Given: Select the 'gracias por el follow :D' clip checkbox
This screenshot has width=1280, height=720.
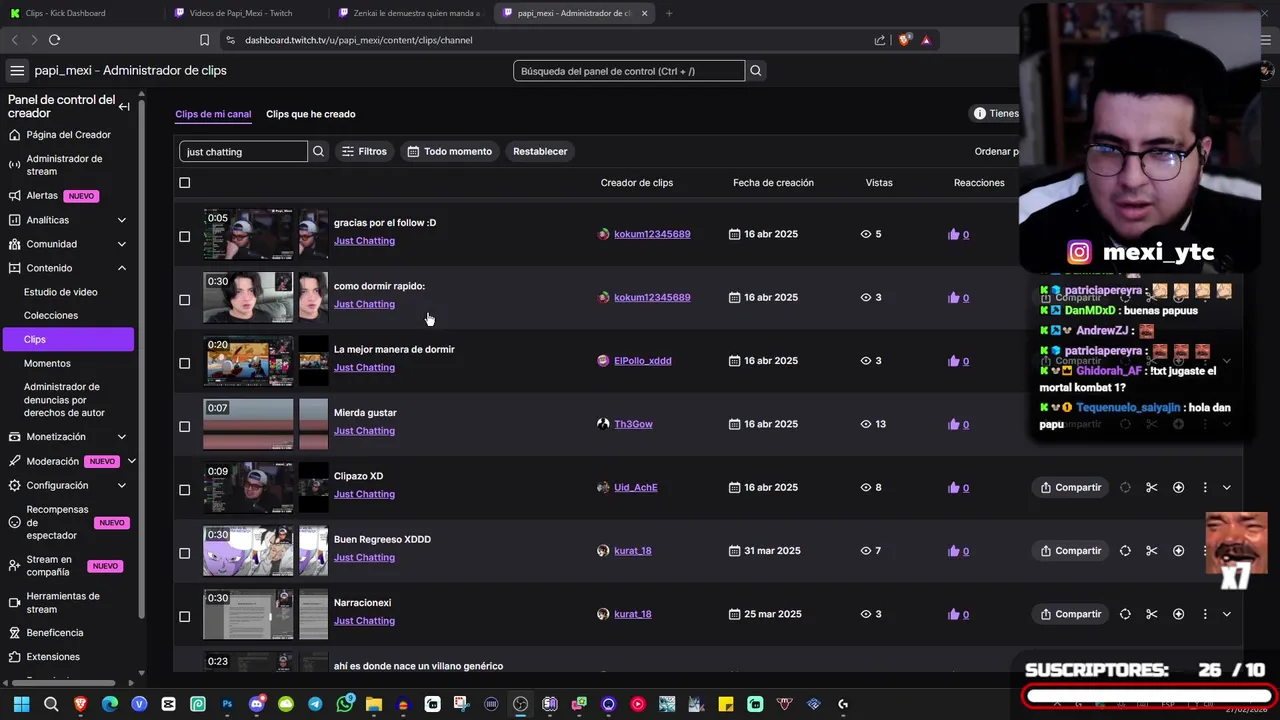Looking at the screenshot, I should 184,237.
